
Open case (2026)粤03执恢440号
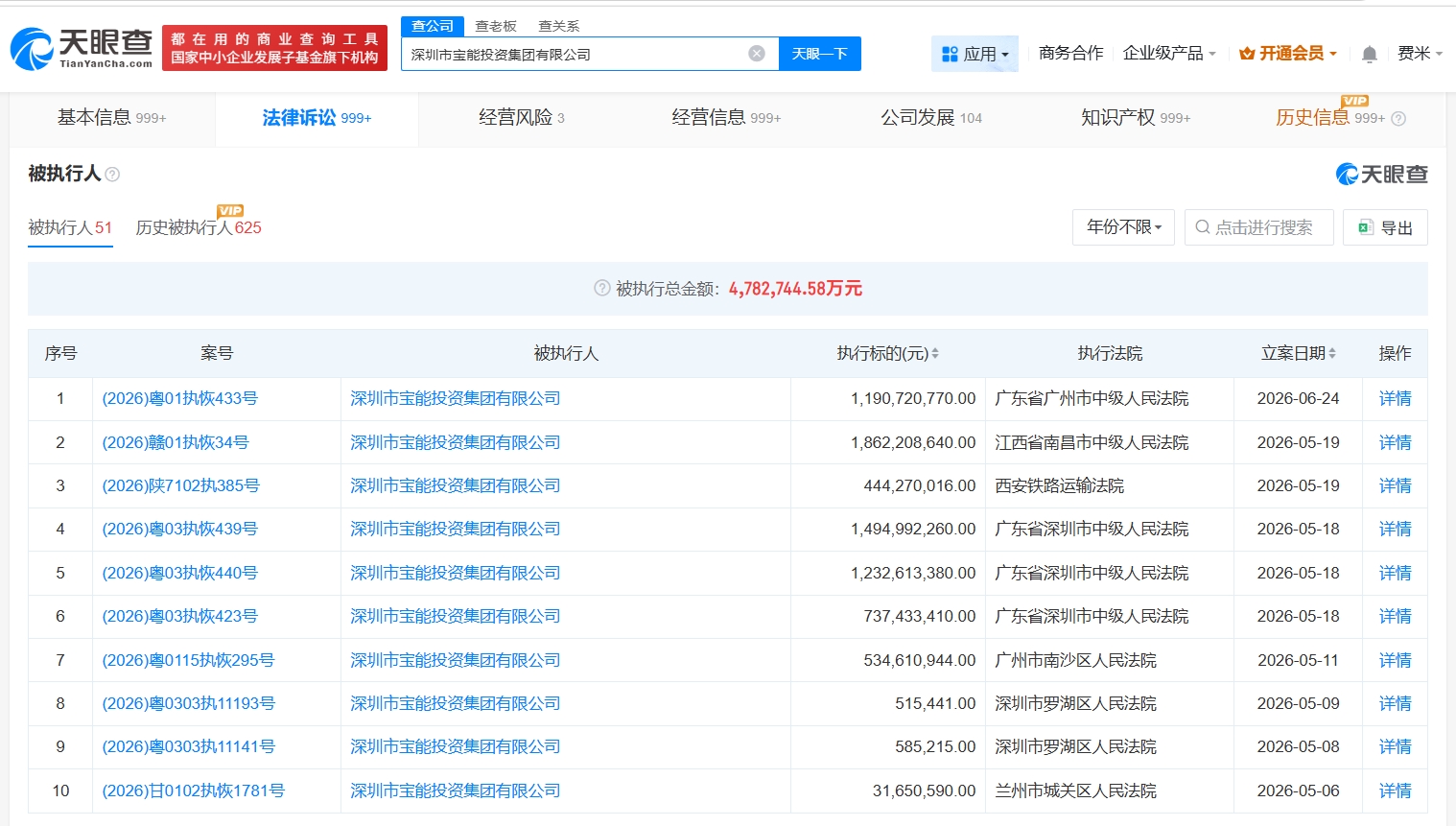[180, 574]
